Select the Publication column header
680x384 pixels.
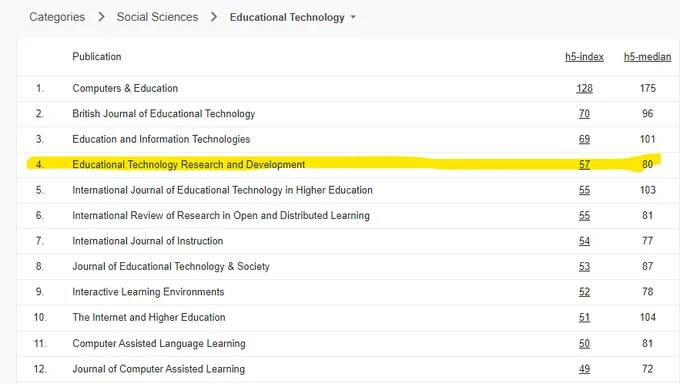[x=97, y=57]
